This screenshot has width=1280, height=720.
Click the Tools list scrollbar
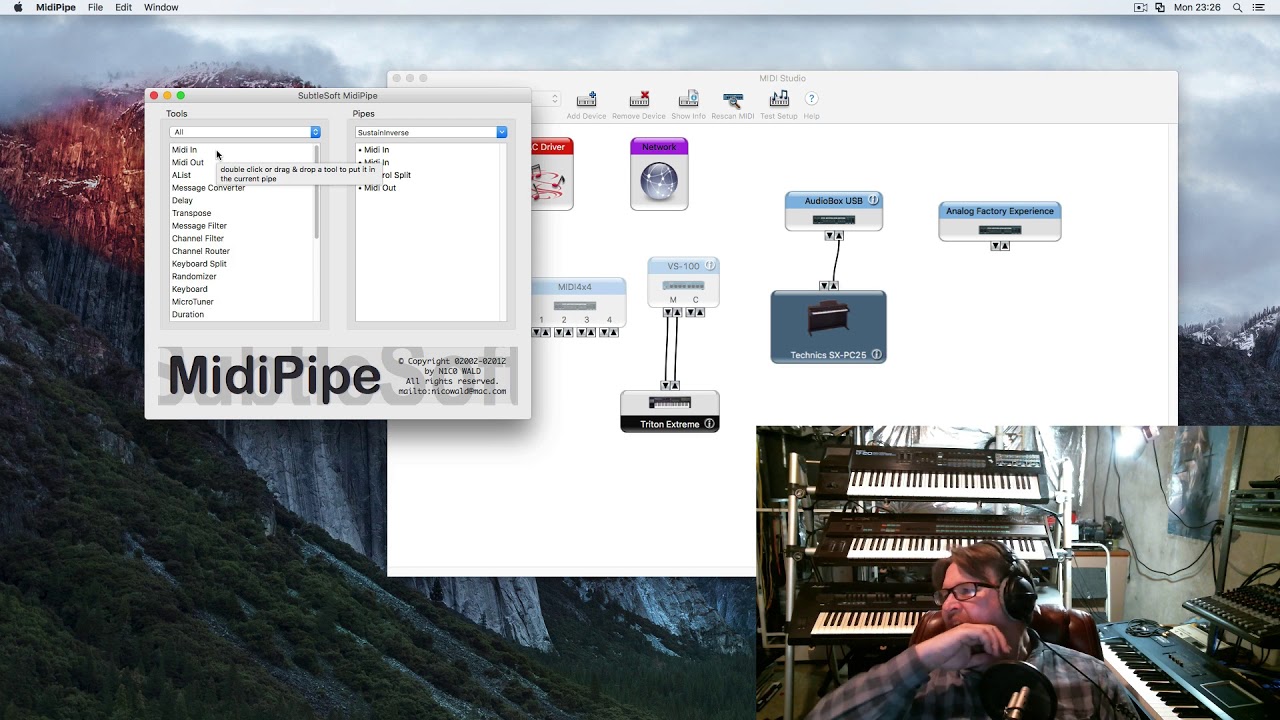(x=317, y=192)
